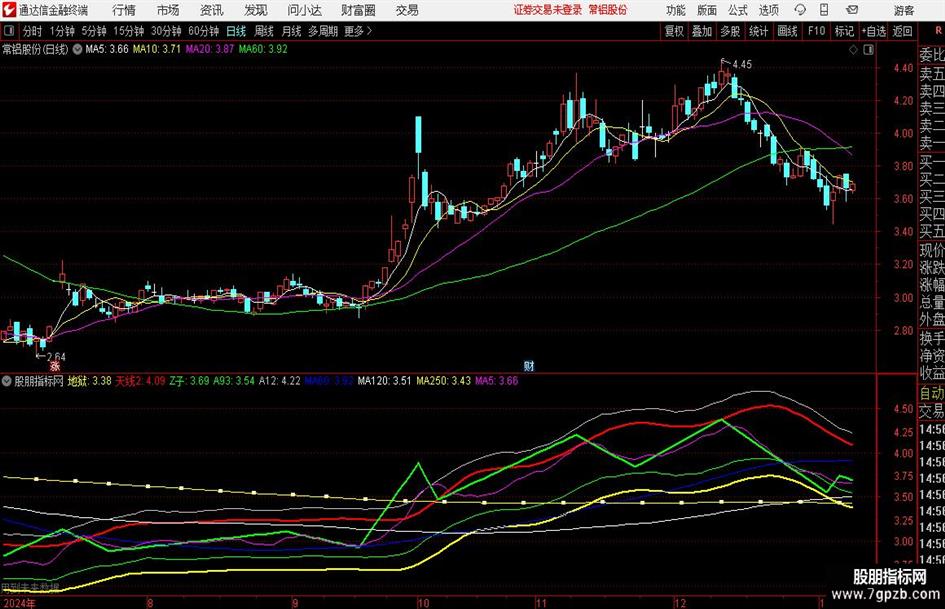Open the 功能 menu
This screenshot has width=945, height=609.
(x=676, y=10)
